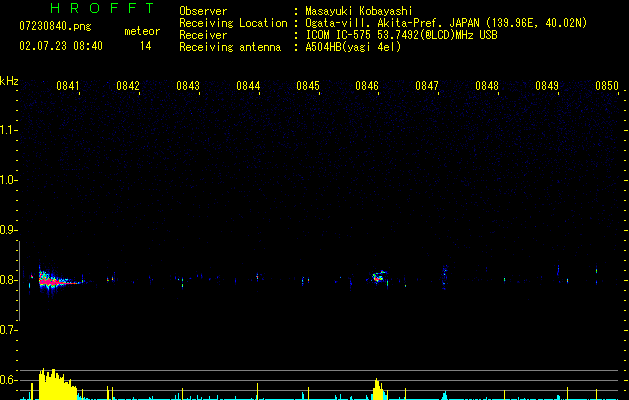Click the meteor echo blob near 0846
Viewport: 629px width, 400px height.
click(378, 276)
